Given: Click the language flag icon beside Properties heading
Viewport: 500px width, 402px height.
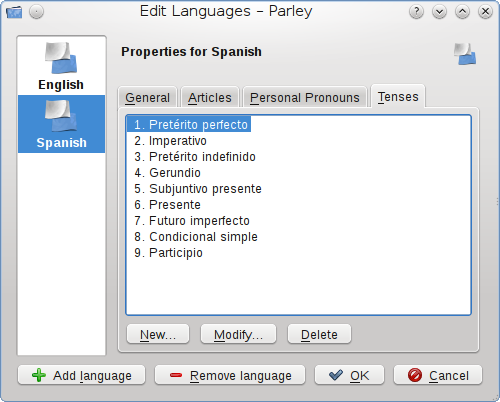Looking at the screenshot, I should tap(465, 54).
